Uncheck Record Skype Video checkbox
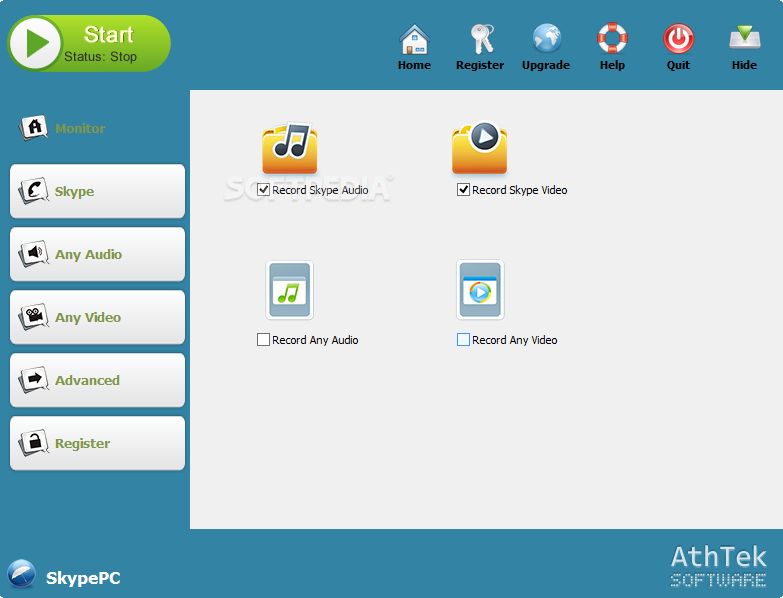This screenshot has height=598, width=783. [x=463, y=190]
